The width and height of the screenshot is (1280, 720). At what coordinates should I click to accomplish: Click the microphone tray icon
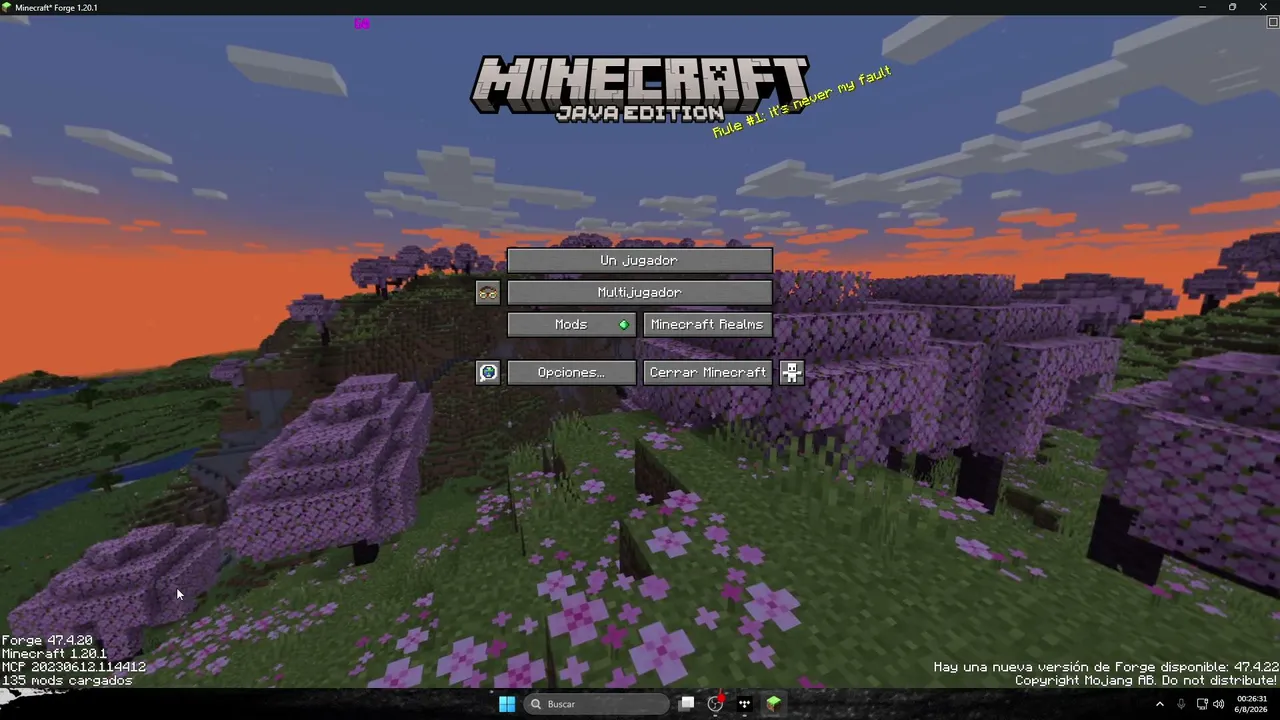tap(1181, 704)
